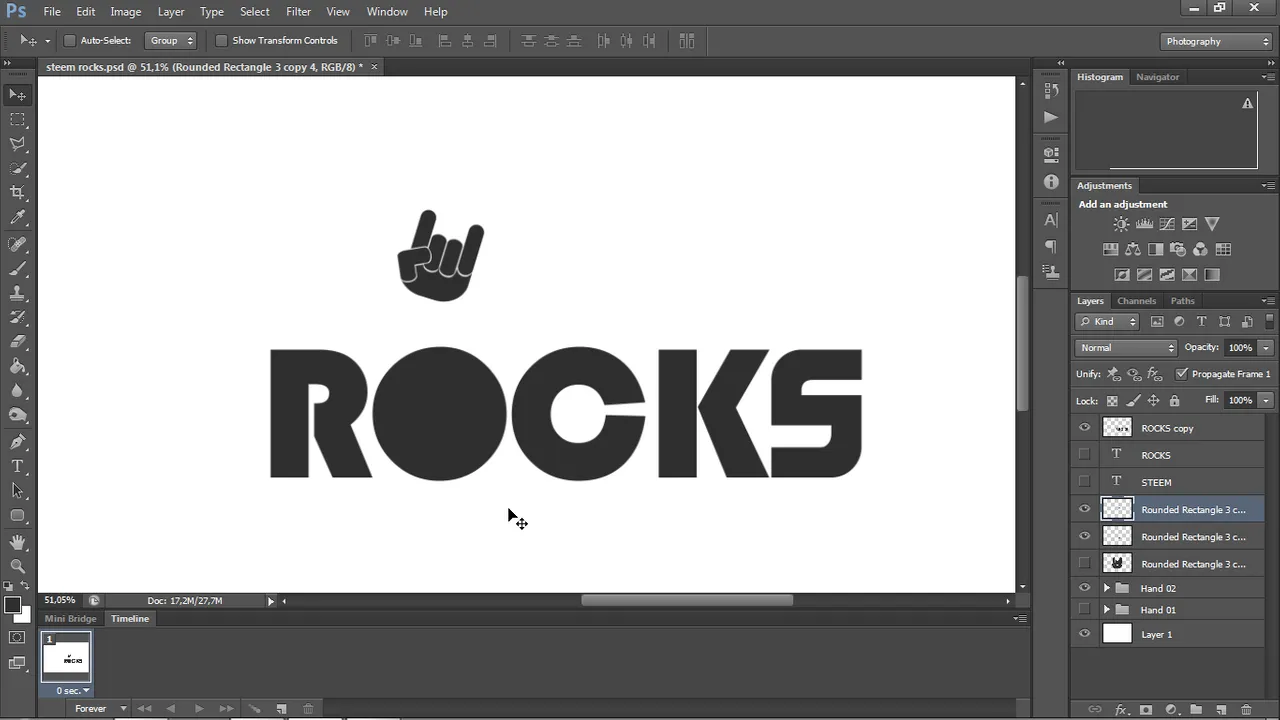Click the add layer style fx icon
The image size is (1280, 720).
pyautogui.click(x=1121, y=709)
